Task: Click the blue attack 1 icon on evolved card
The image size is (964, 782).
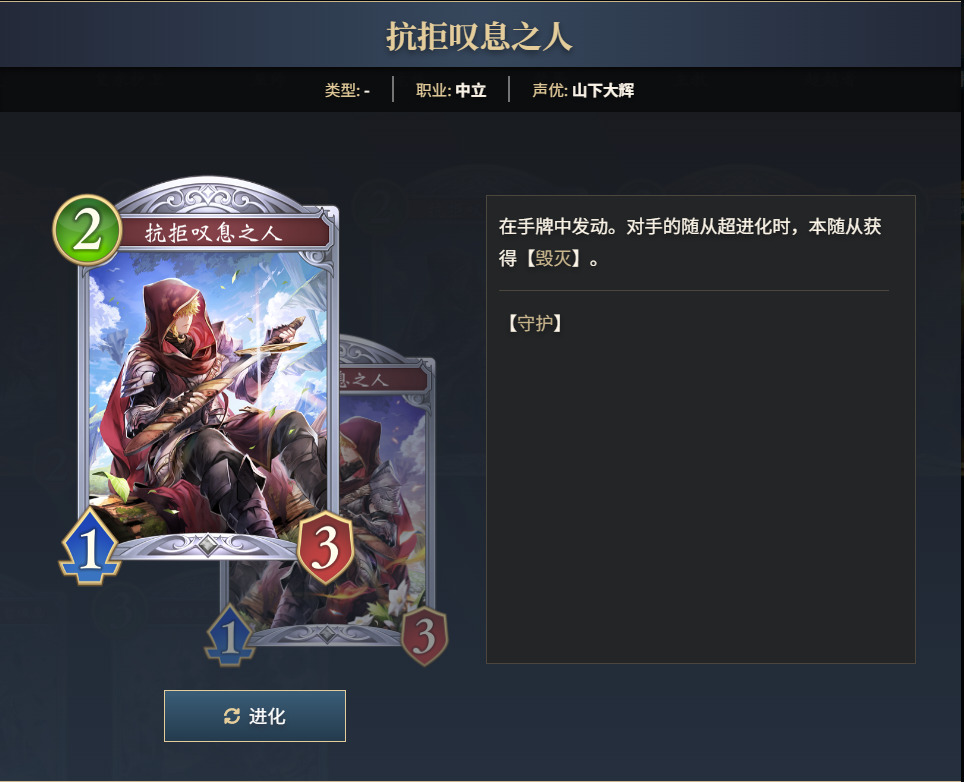Action: click(230, 636)
